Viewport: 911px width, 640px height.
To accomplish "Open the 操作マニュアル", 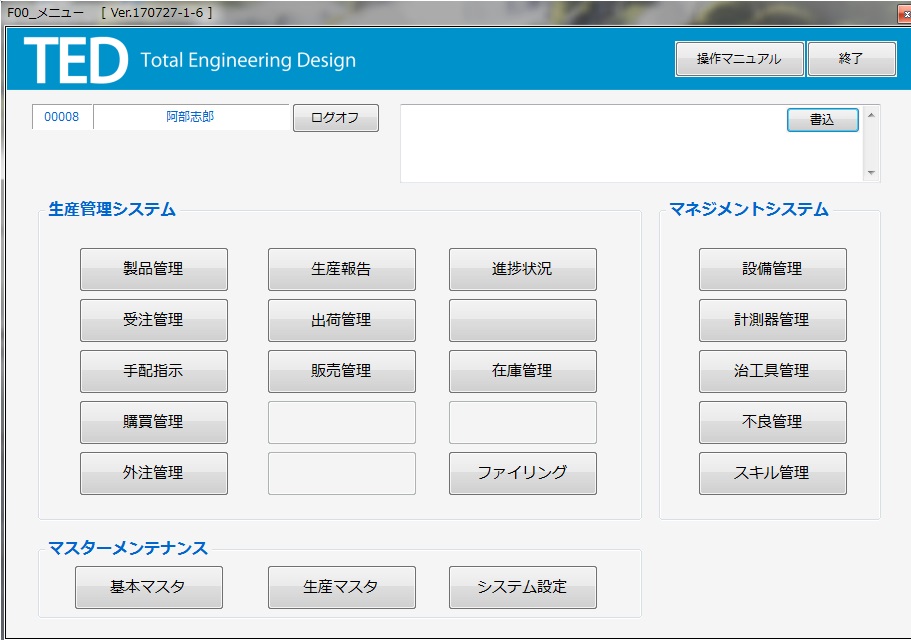I will pos(739,59).
